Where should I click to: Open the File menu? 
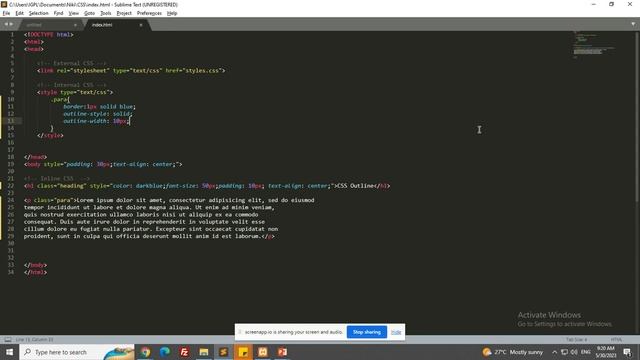pyautogui.click(x=6, y=13)
